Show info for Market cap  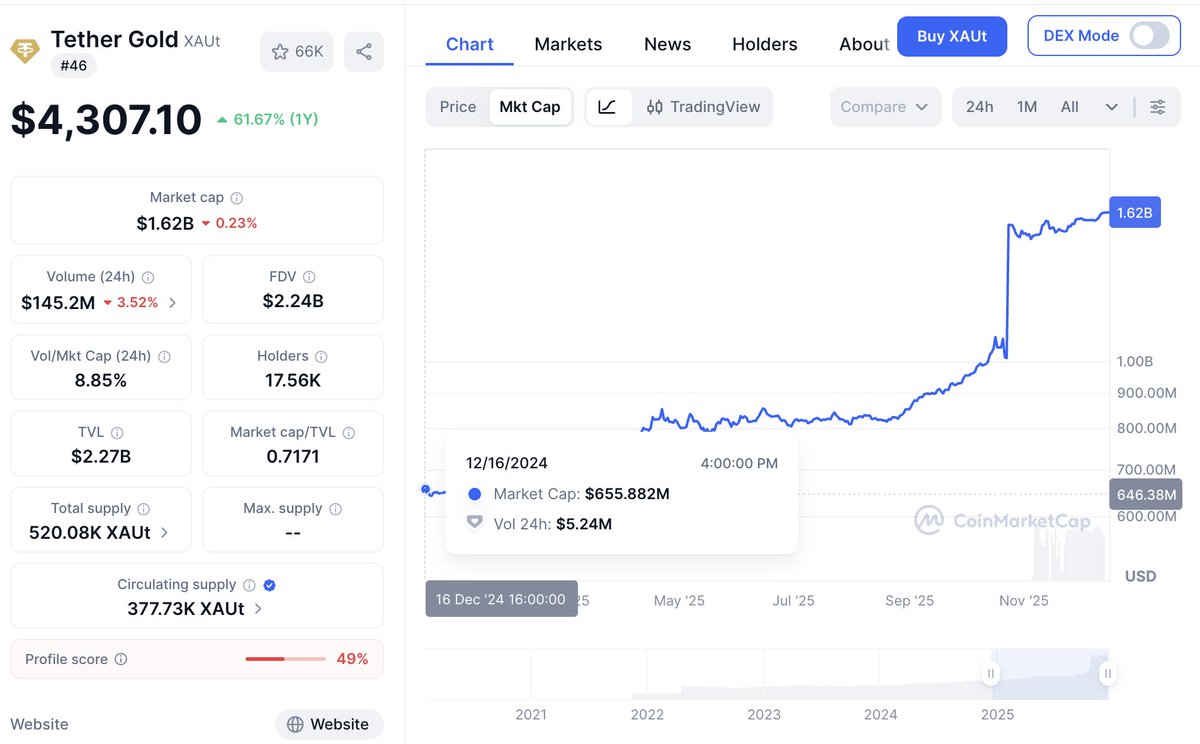point(237,198)
